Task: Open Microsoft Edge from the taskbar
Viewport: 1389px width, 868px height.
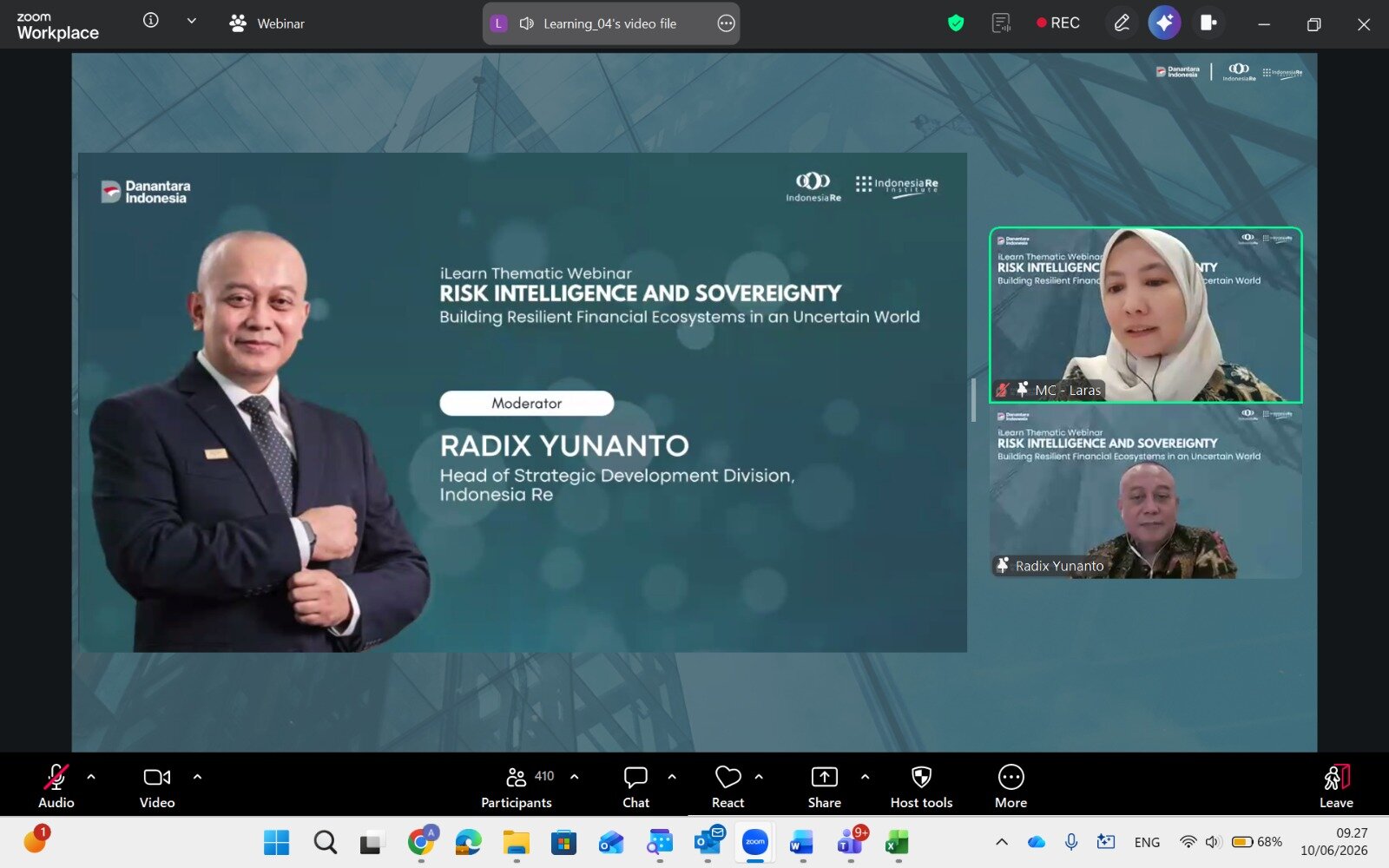Action: click(x=469, y=842)
